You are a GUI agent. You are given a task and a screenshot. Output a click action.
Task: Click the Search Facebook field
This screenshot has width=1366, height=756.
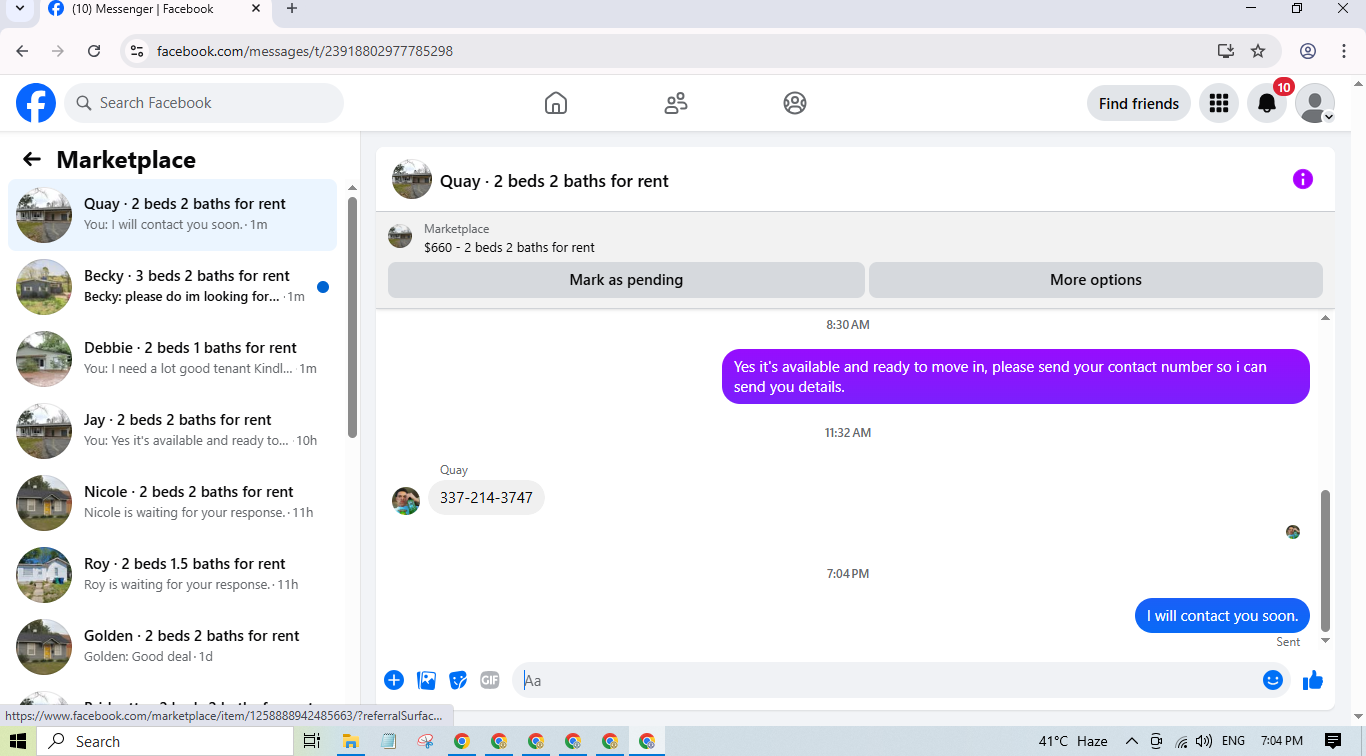pos(204,103)
